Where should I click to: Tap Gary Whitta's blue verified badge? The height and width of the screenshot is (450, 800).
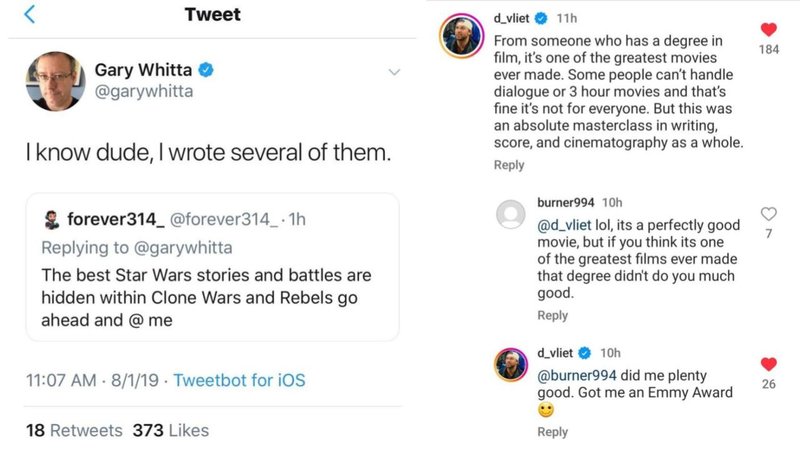(206, 70)
